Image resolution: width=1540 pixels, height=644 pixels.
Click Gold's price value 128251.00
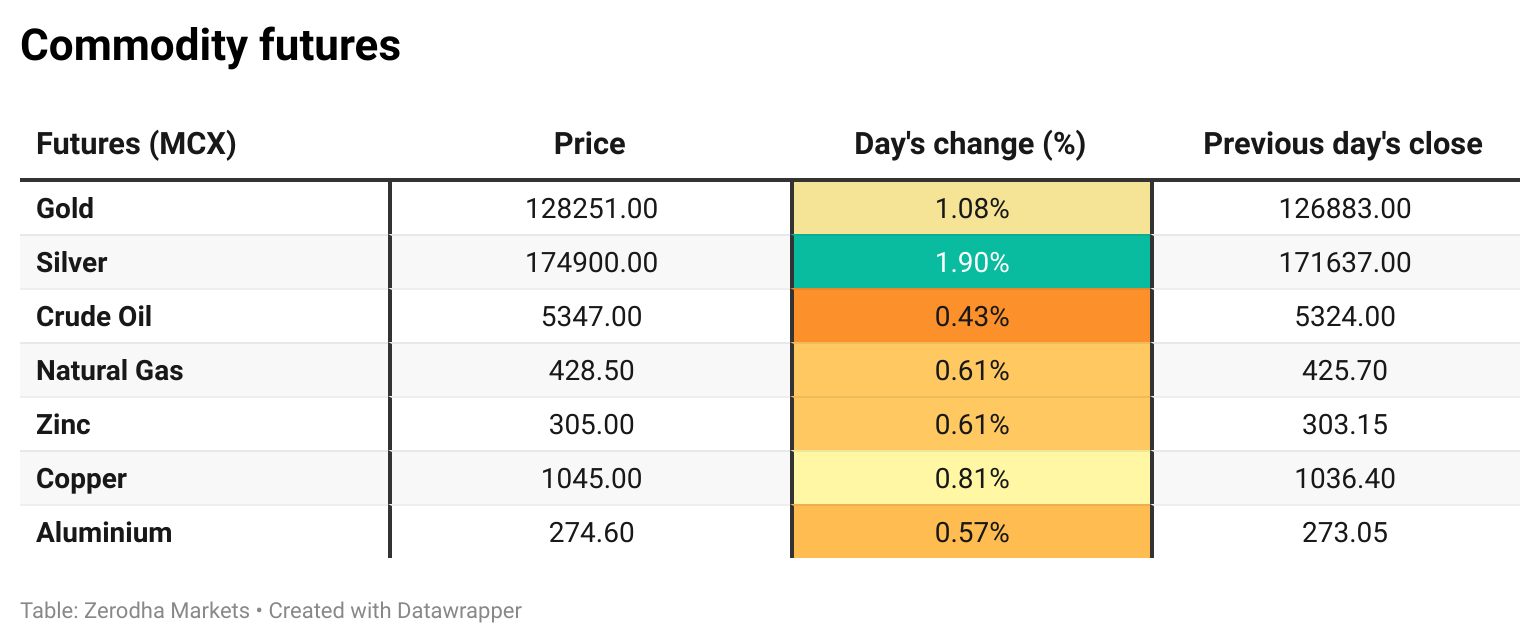click(x=591, y=209)
